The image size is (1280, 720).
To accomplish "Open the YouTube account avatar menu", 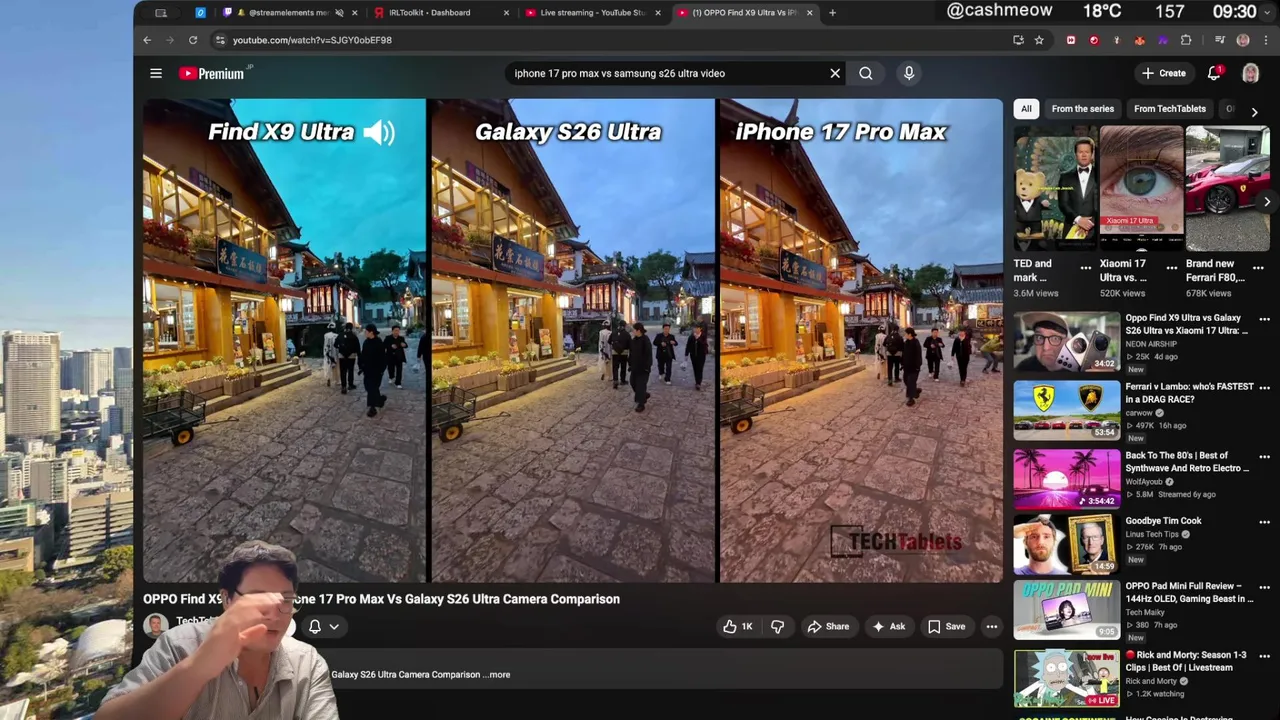I will [1250, 73].
